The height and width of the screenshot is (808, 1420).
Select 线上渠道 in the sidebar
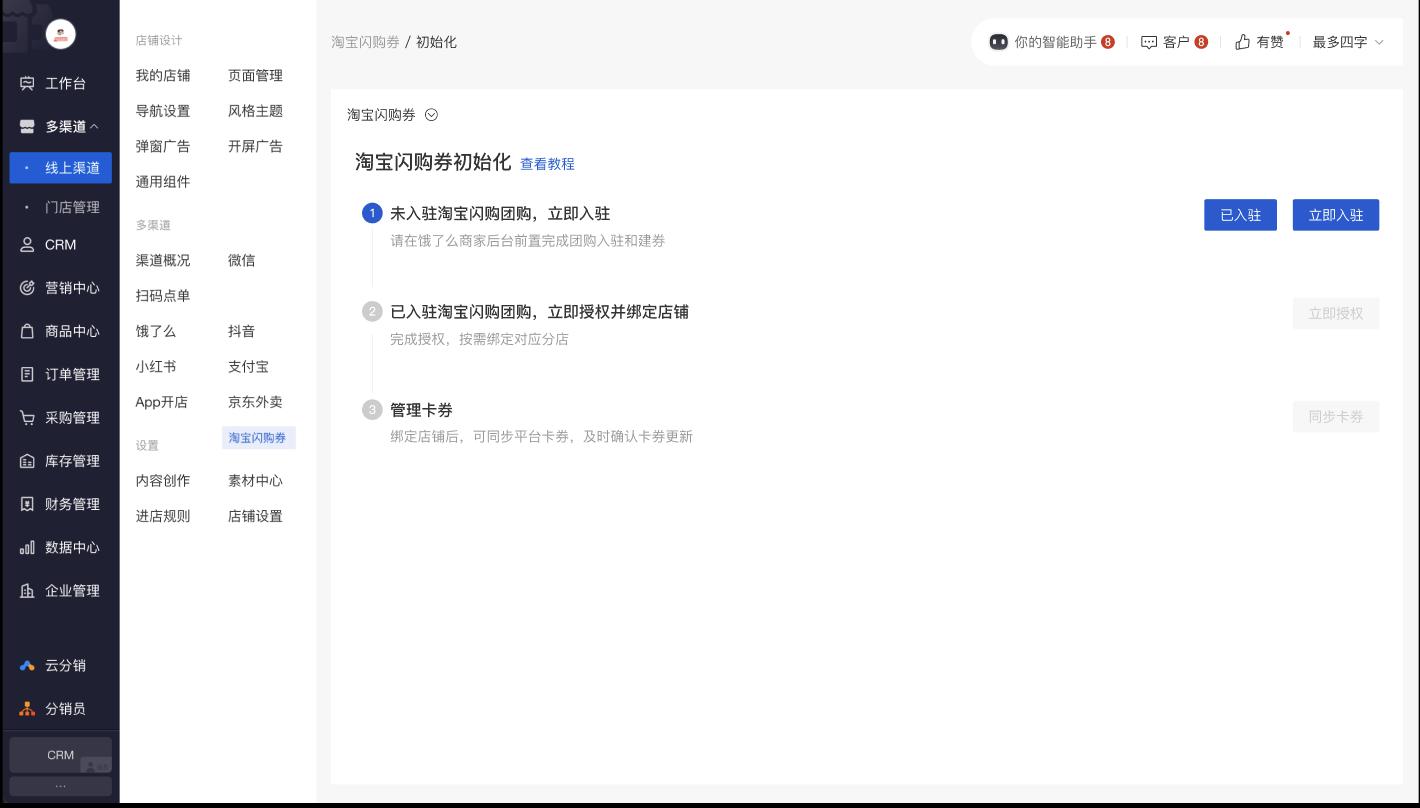point(72,168)
